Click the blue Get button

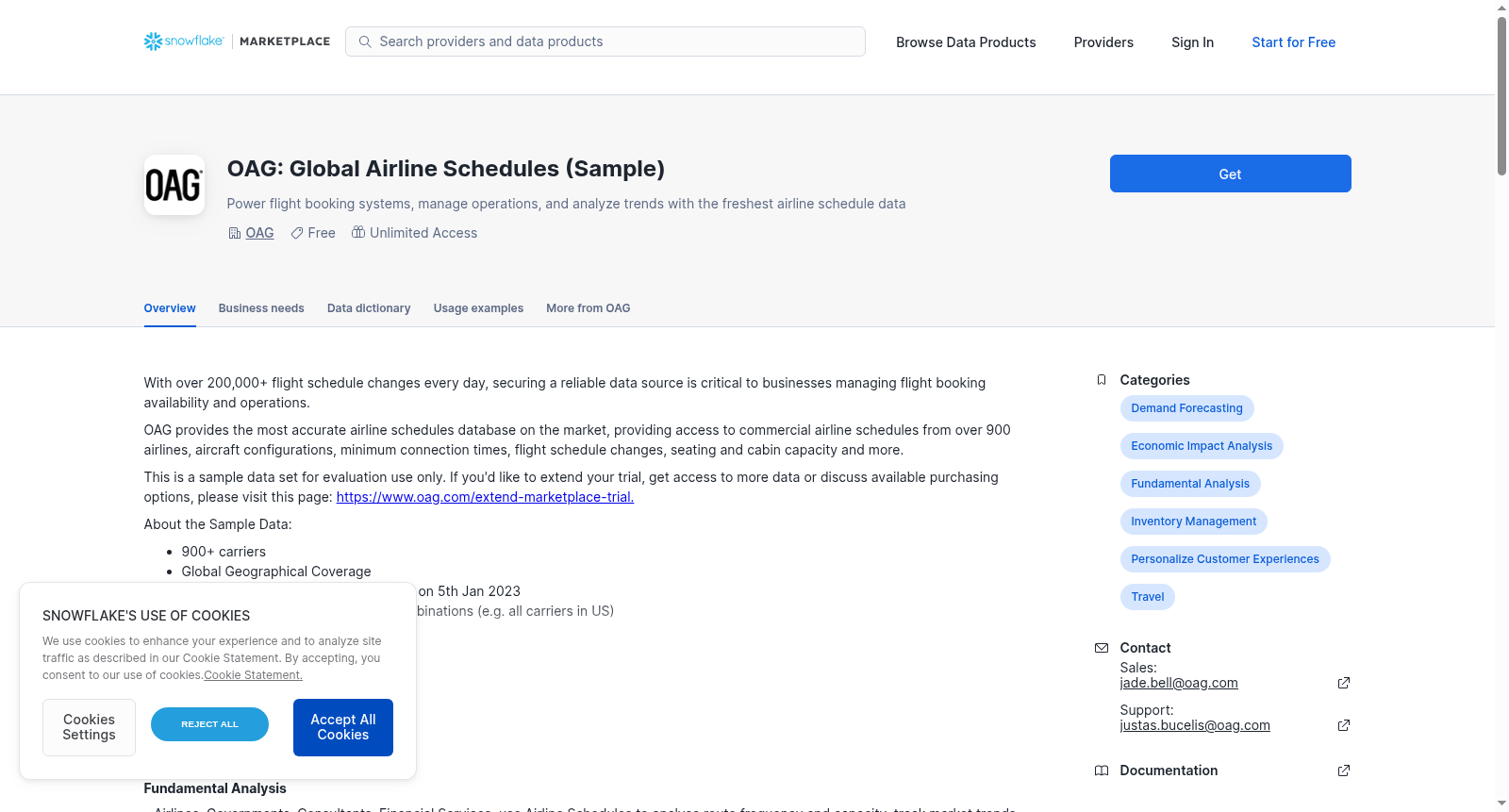pyautogui.click(x=1230, y=174)
